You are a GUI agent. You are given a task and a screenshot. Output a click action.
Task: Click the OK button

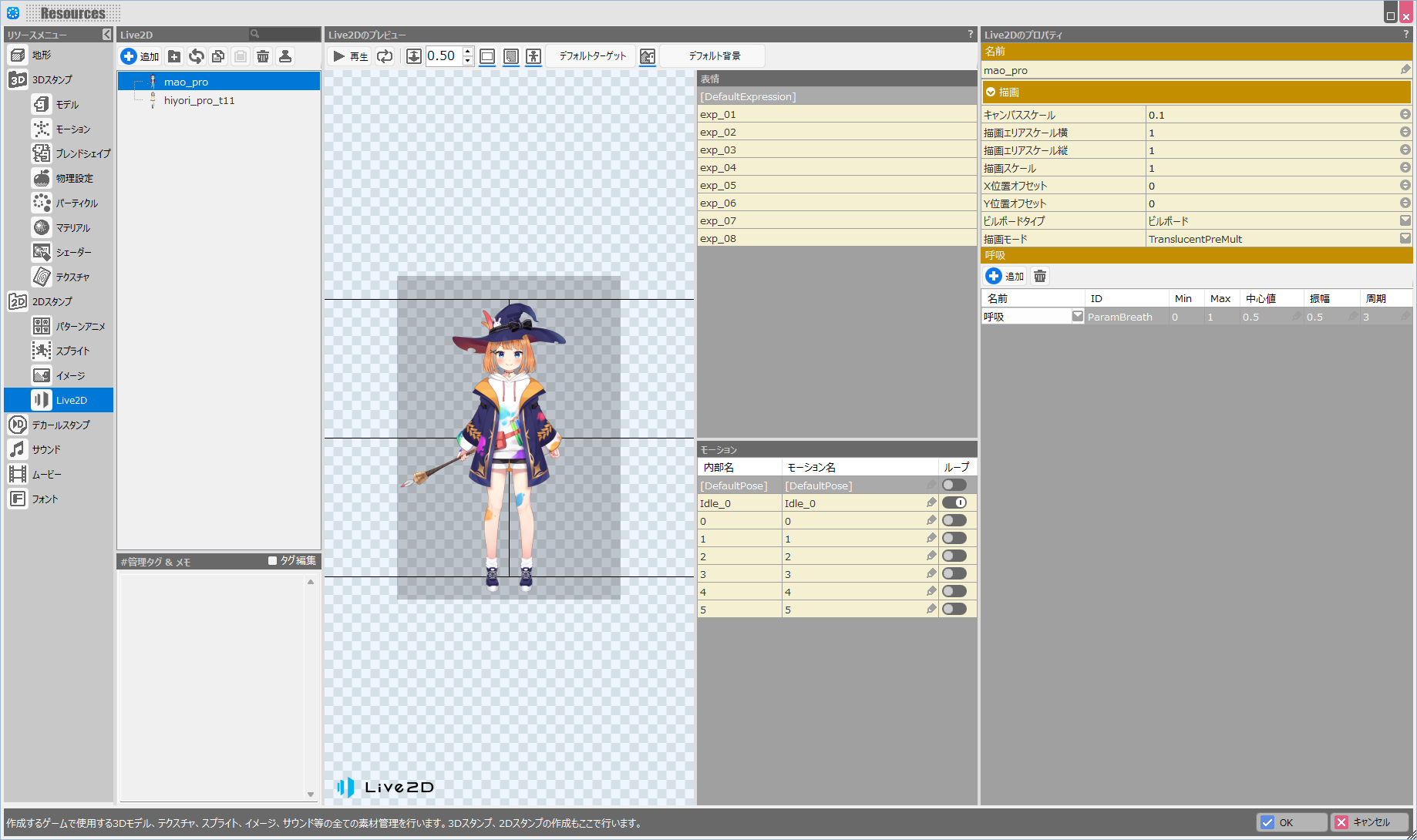pos(1292,822)
